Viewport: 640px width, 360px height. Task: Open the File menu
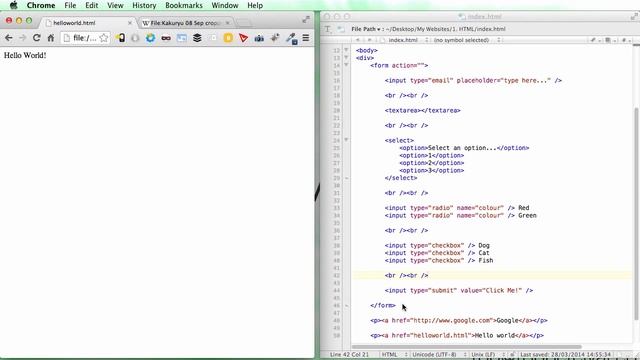(x=70, y=5)
